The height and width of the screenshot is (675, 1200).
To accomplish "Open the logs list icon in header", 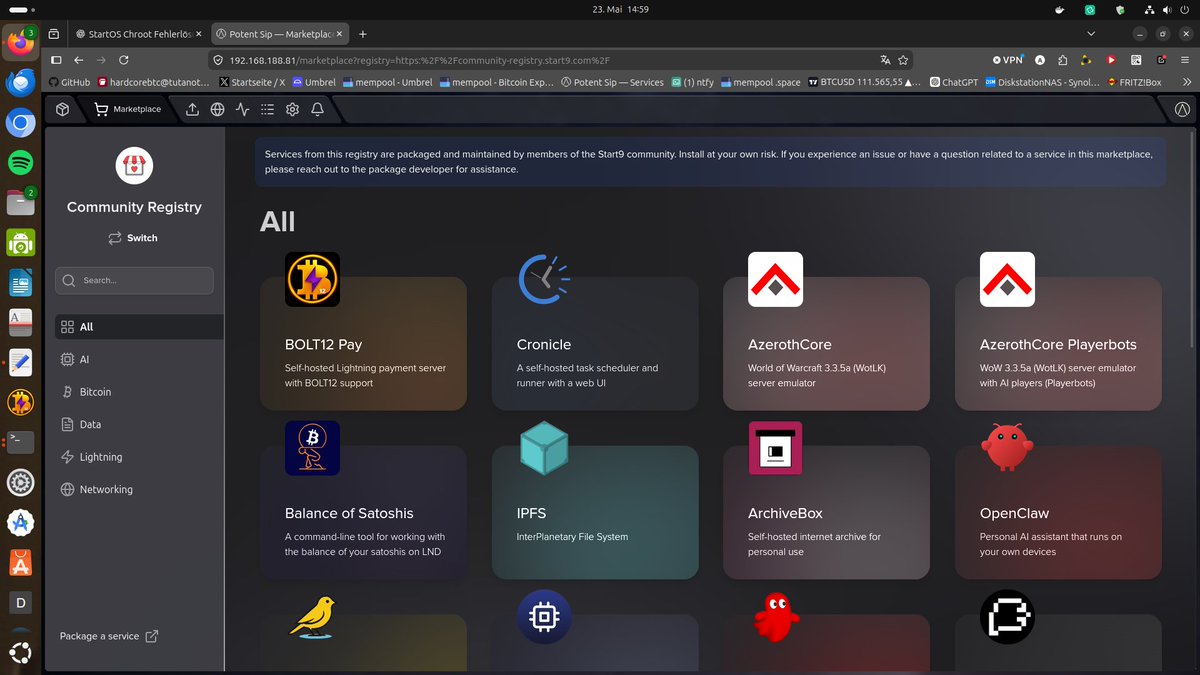I will (x=267, y=109).
